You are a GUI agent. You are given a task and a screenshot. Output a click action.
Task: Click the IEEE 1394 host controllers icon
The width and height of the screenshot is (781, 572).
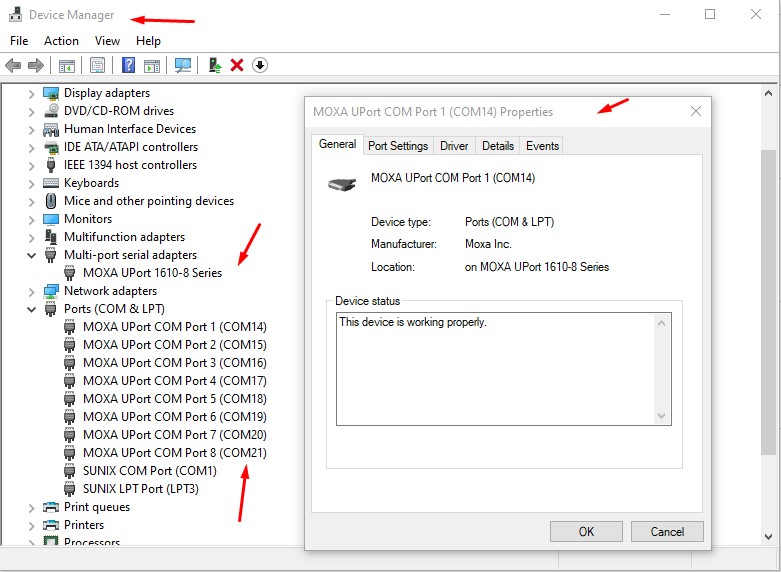51,165
